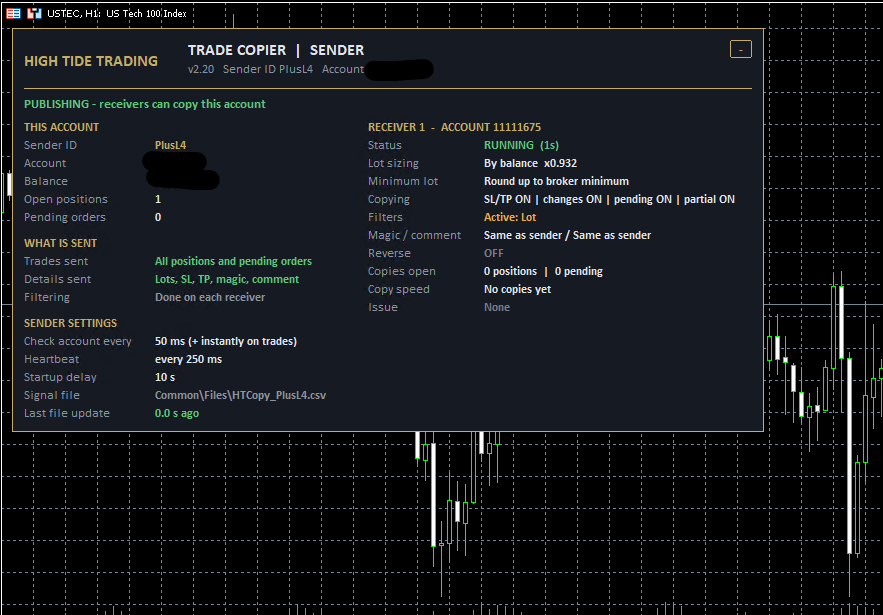Click 'All positions and pending orders' value
Image resolution: width=883 pixels, height=615 pixels.
(x=233, y=261)
